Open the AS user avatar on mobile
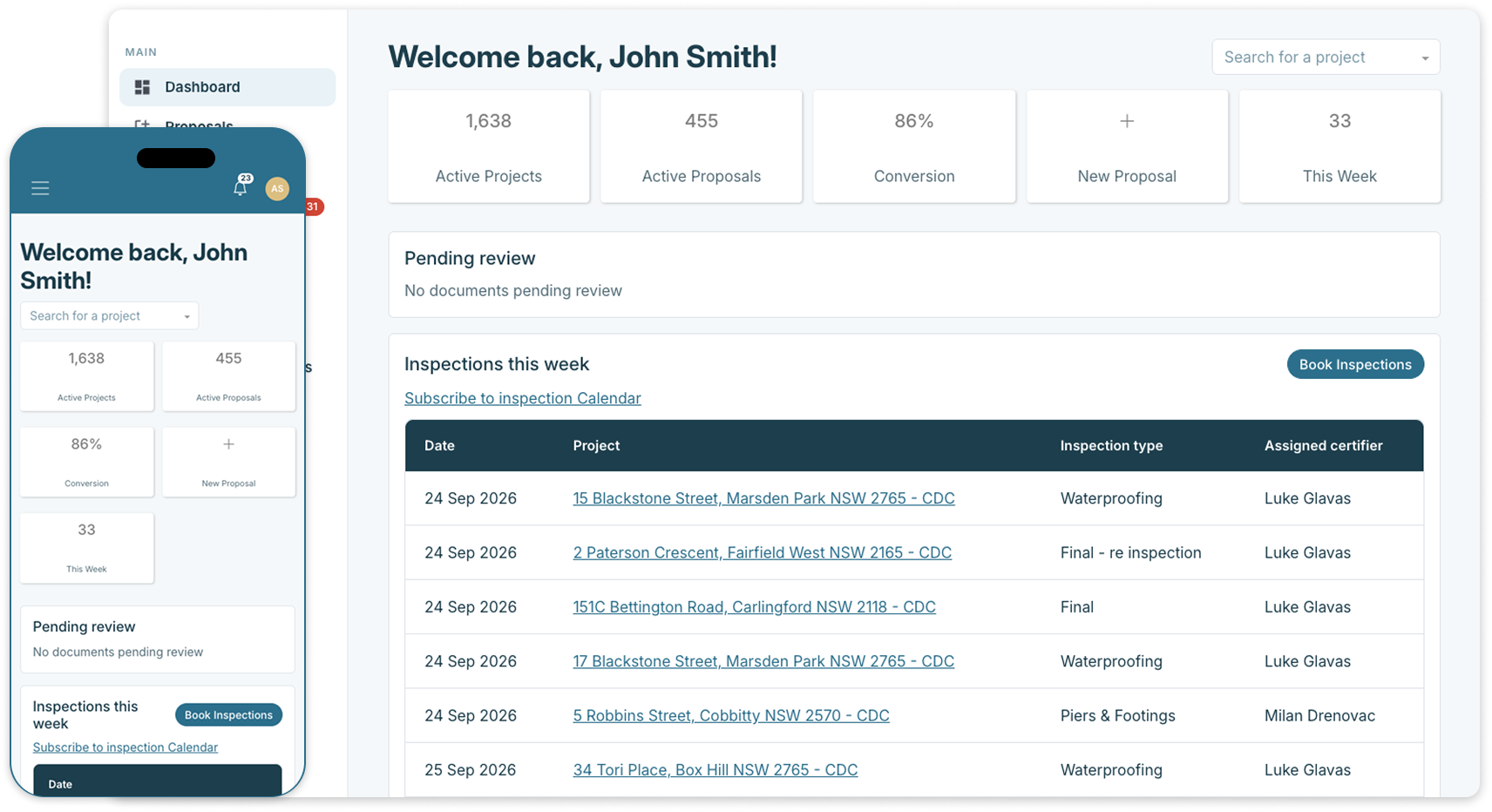 pos(277,188)
